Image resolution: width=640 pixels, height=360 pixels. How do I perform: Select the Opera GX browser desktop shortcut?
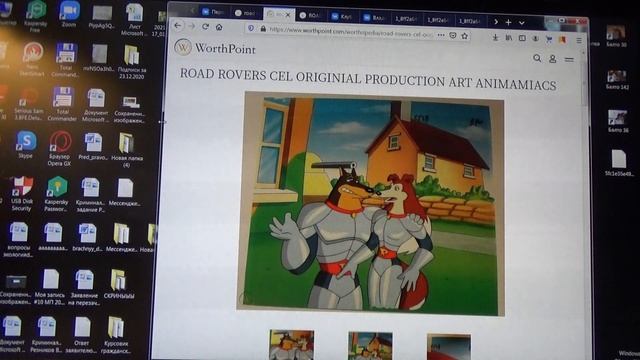[x=60, y=148]
